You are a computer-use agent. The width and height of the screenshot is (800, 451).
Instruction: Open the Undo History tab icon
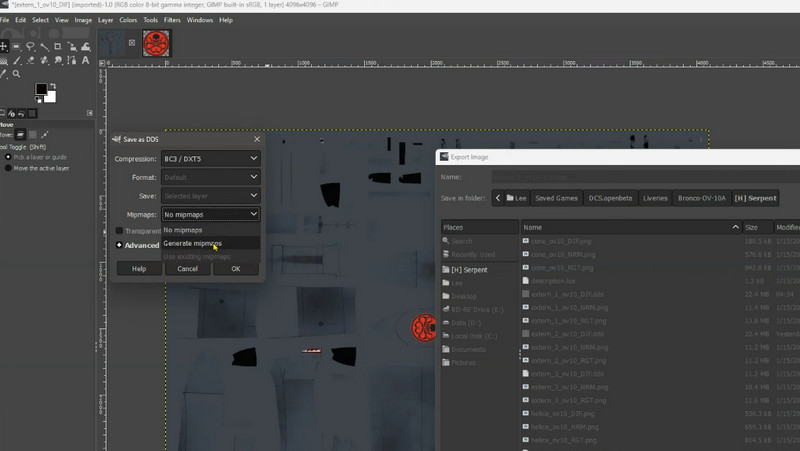pyautogui.click(x=21, y=113)
